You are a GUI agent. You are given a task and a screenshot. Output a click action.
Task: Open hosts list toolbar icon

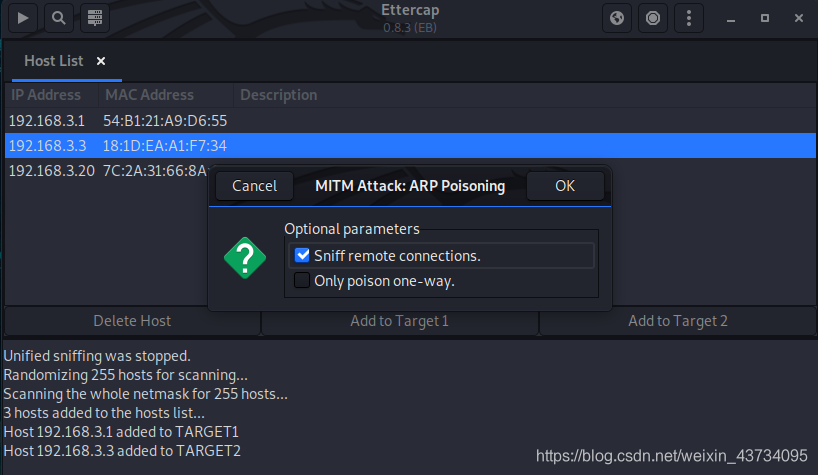tap(93, 17)
